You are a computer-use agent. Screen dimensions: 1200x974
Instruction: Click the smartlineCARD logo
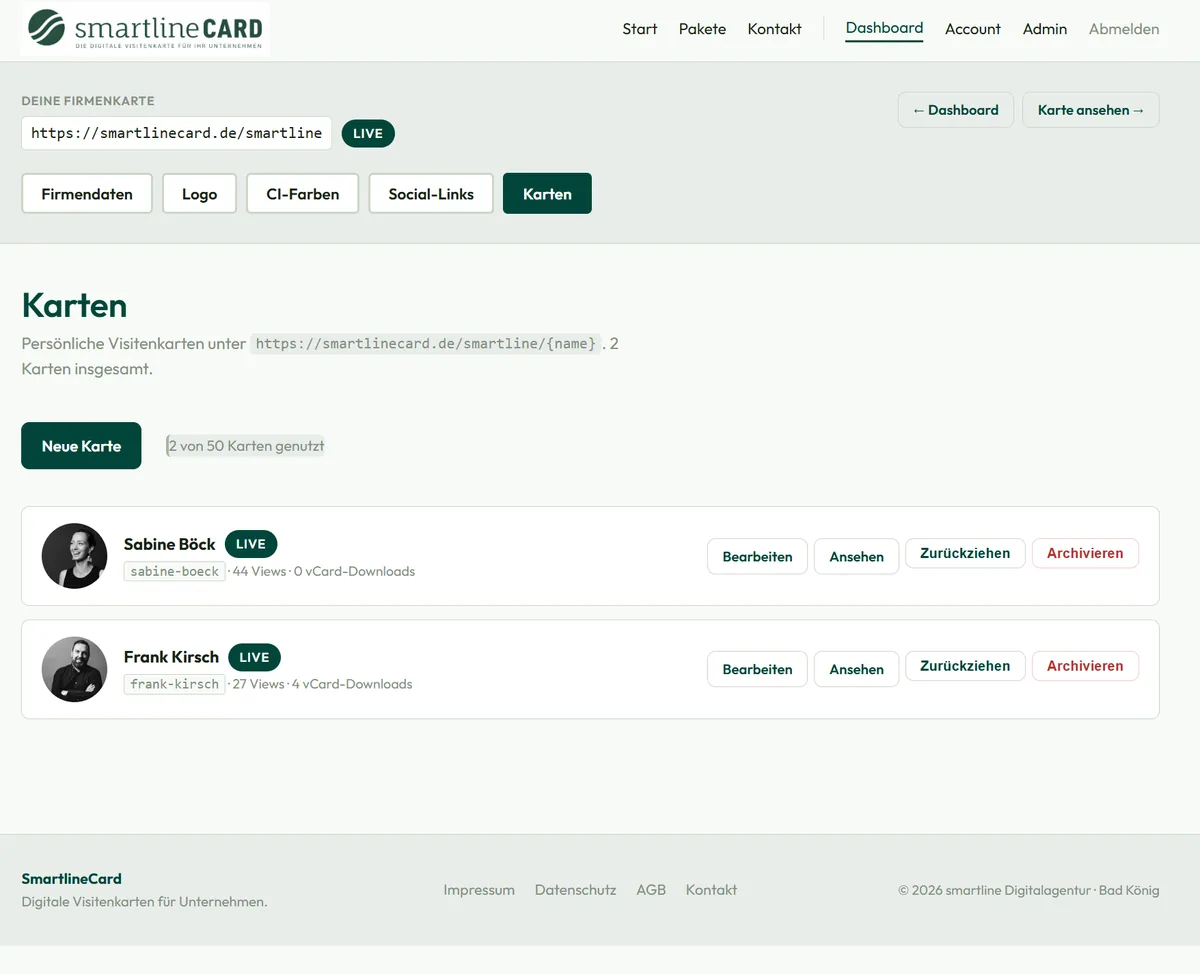tap(146, 29)
